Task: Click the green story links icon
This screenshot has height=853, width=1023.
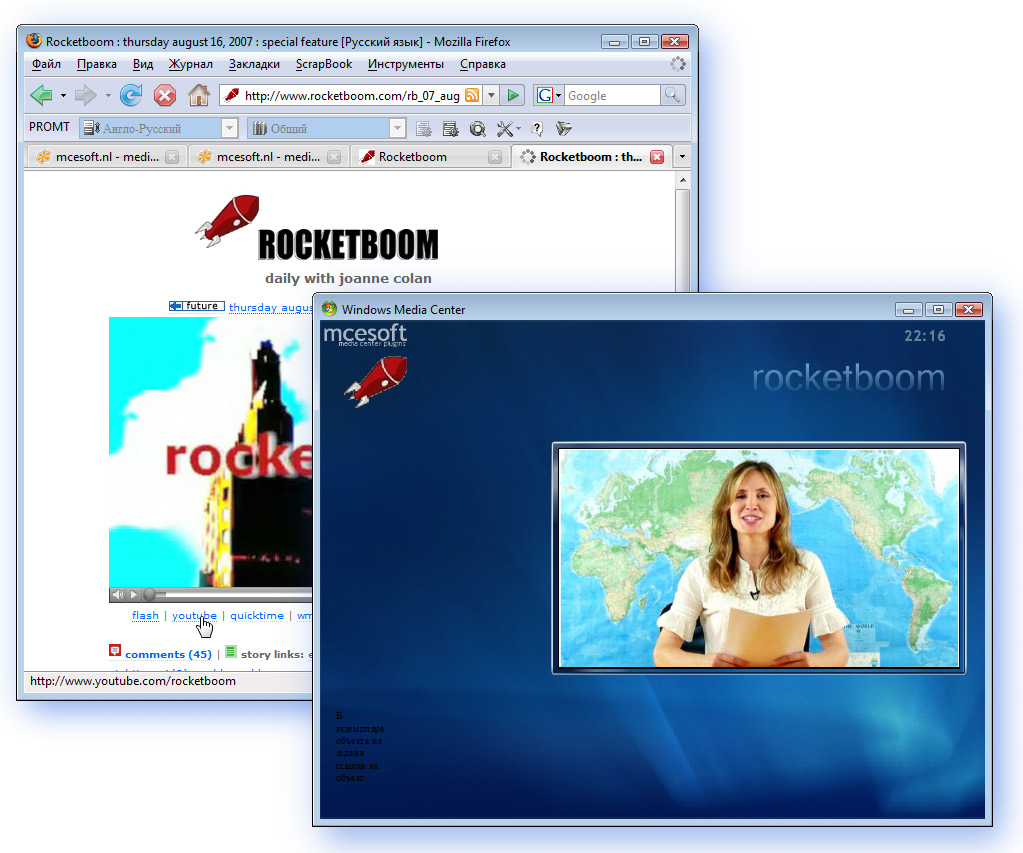Action: click(230, 651)
